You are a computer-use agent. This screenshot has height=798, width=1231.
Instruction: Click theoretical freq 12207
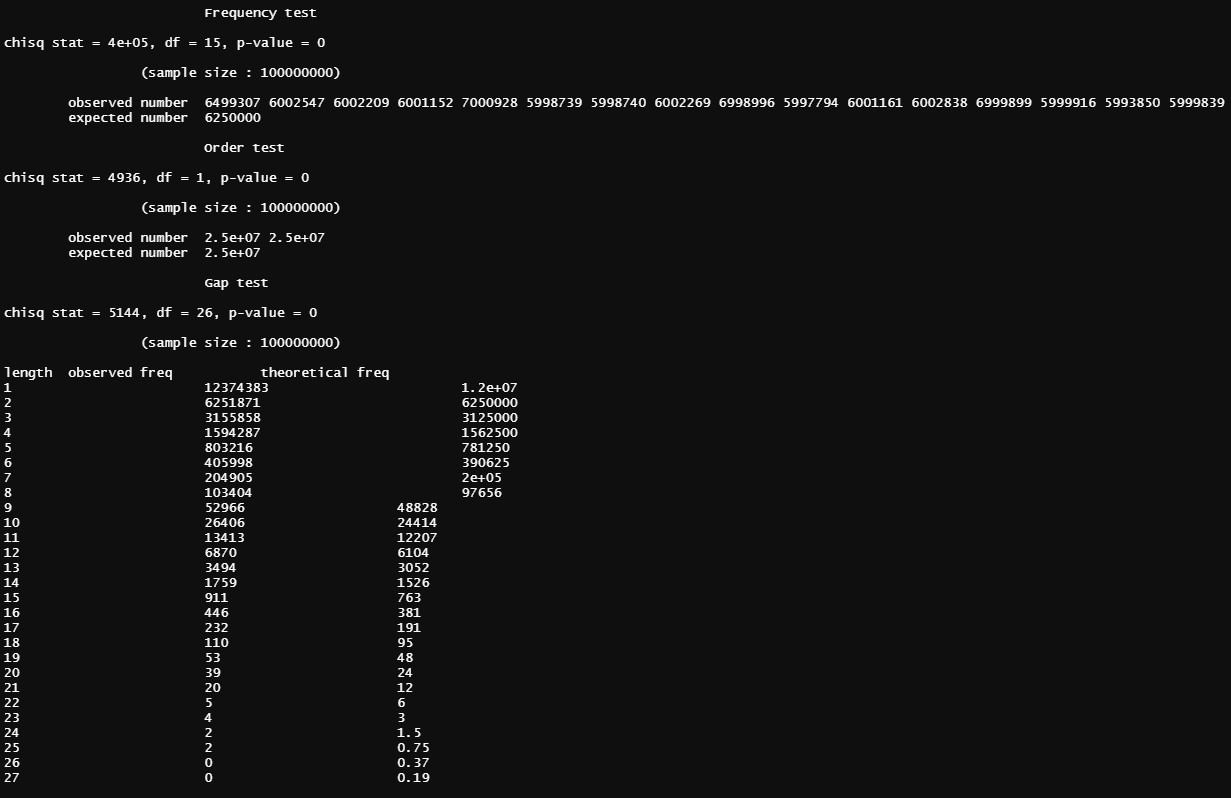point(417,538)
